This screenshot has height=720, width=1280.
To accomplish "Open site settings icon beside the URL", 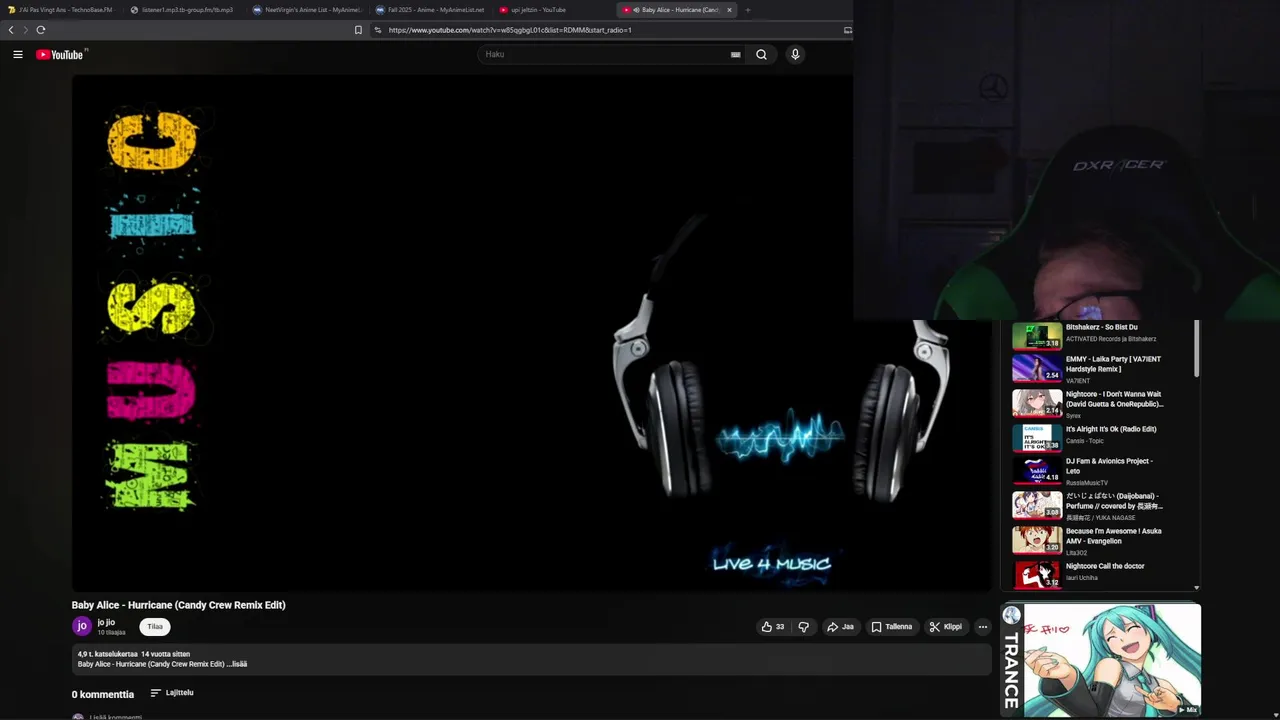I will pyautogui.click(x=378, y=30).
